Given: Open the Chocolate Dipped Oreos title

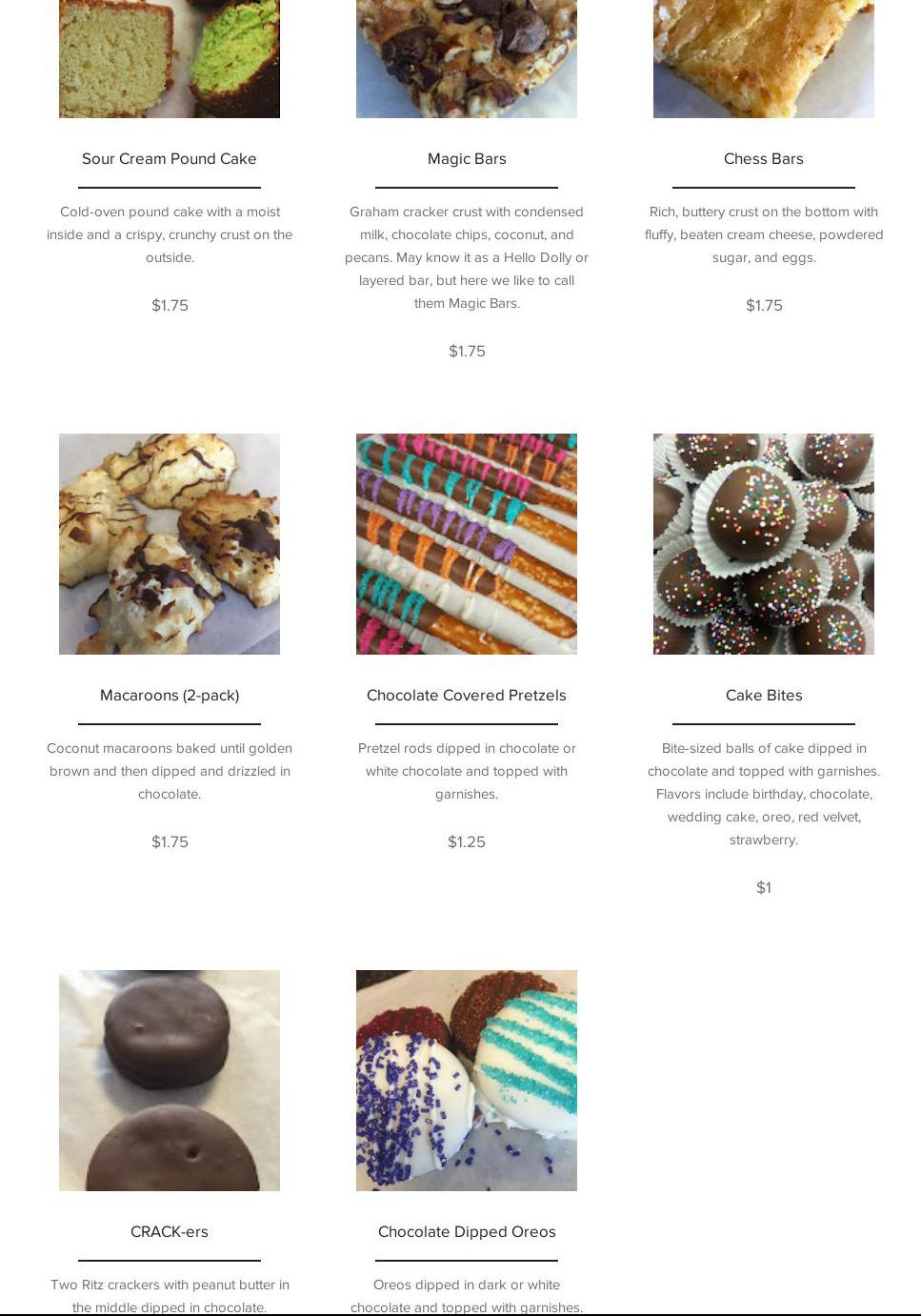Looking at the screenshot, I should click(467, 1232).
